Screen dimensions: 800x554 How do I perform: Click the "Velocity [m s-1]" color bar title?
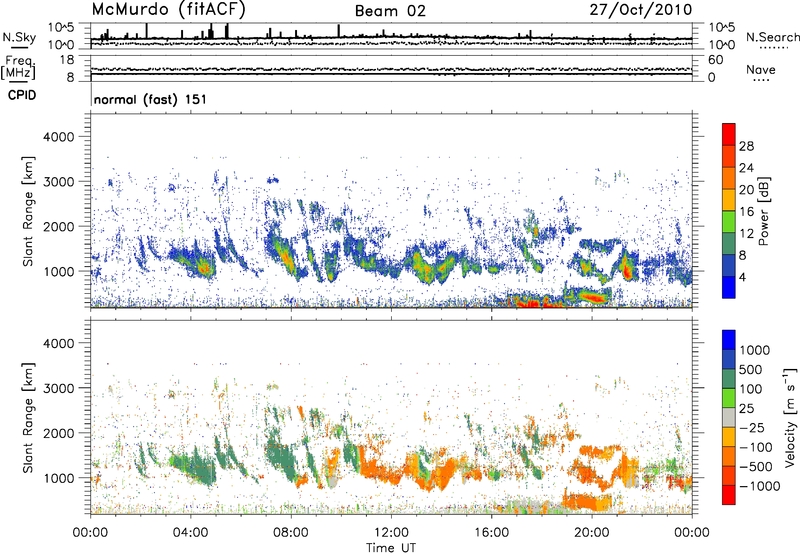pyautogui.click(x=790, y=417)
